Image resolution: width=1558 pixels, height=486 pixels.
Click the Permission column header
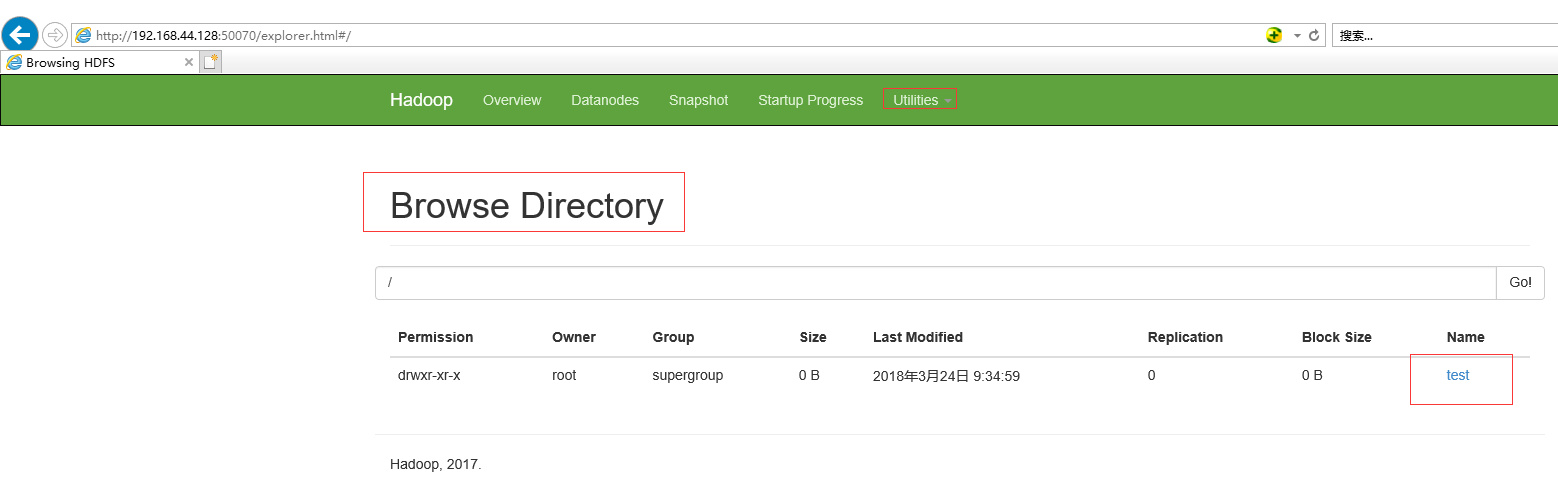436,337
